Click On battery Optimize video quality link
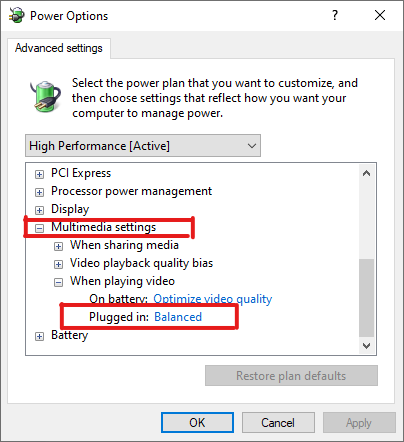404x442 pixels. click(x=213, y=299)
